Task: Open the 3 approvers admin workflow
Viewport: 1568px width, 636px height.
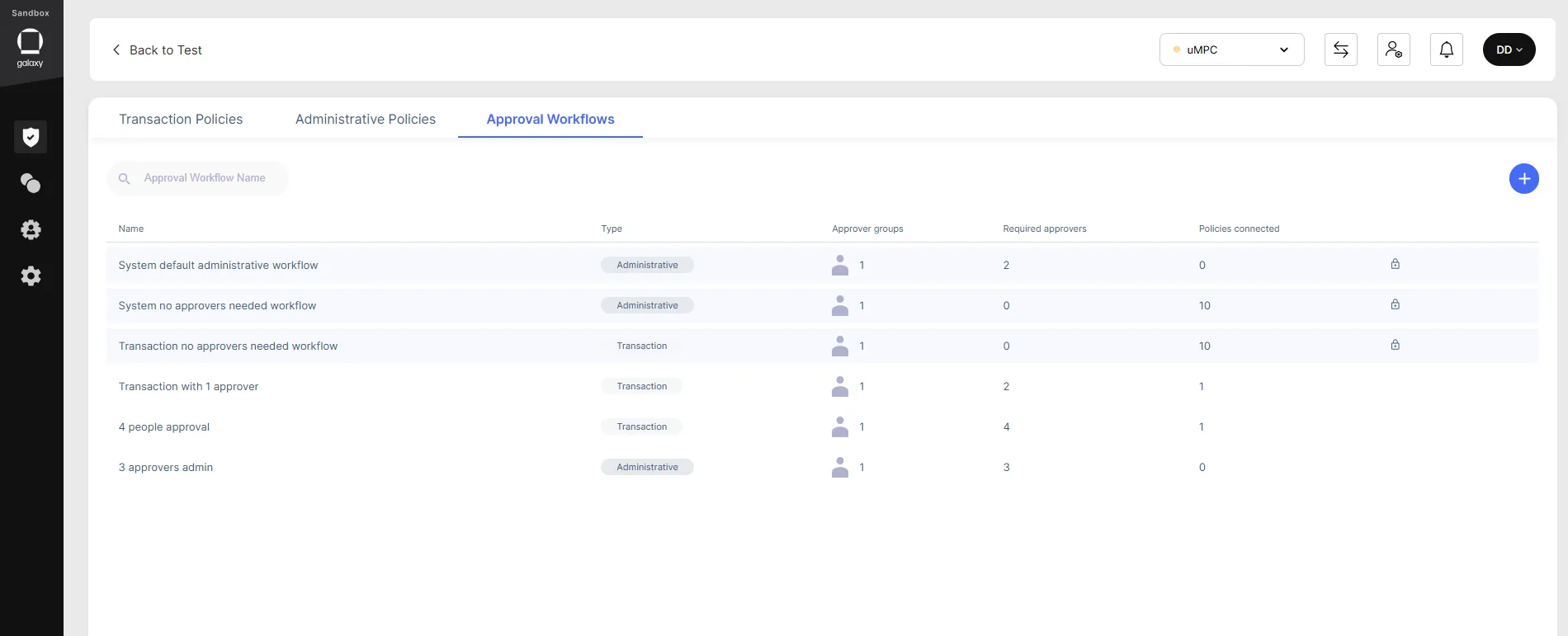Action: (x=823, y=467)
